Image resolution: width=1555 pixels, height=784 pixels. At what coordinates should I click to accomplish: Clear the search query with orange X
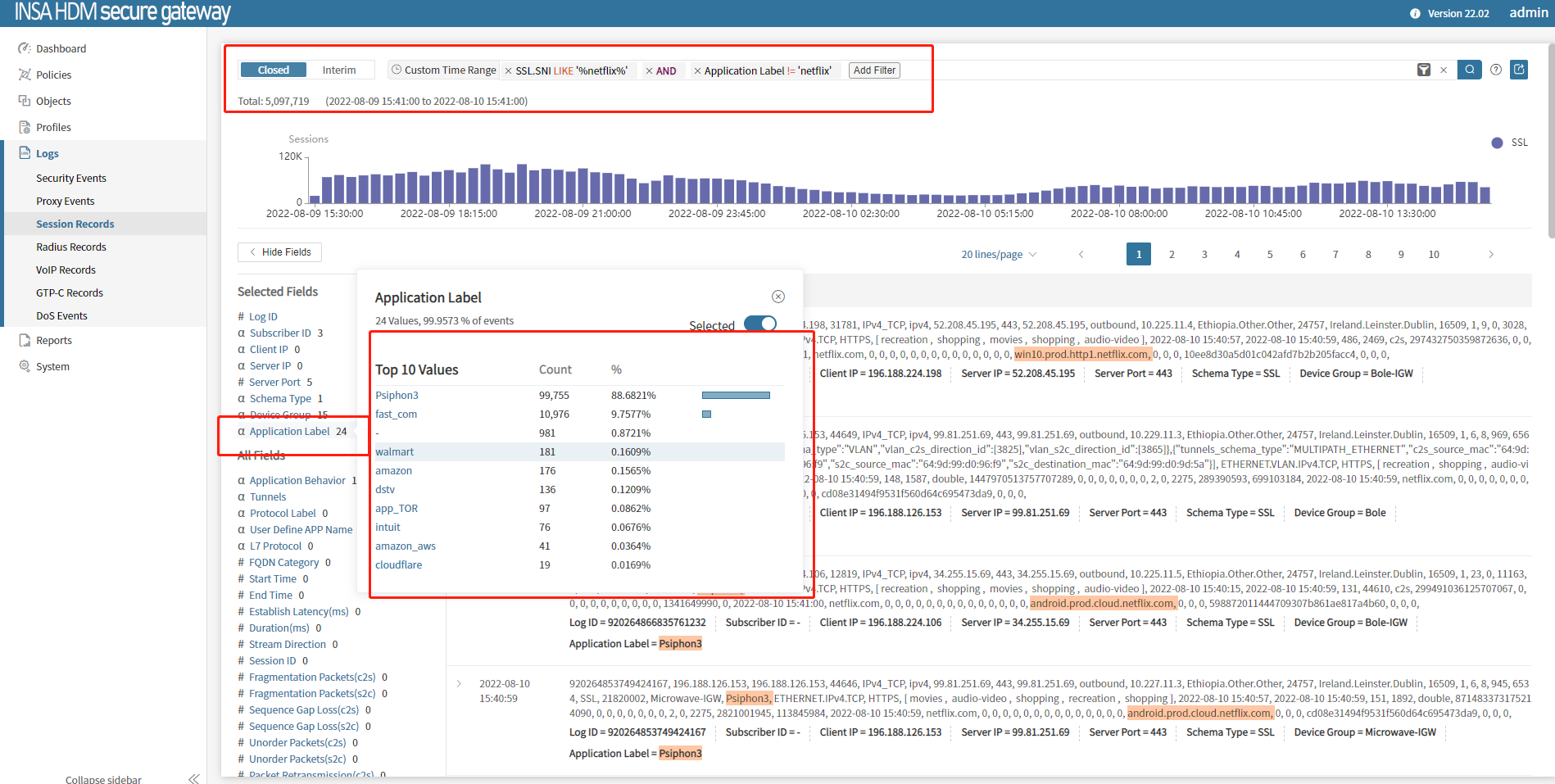coord(1444,70)
